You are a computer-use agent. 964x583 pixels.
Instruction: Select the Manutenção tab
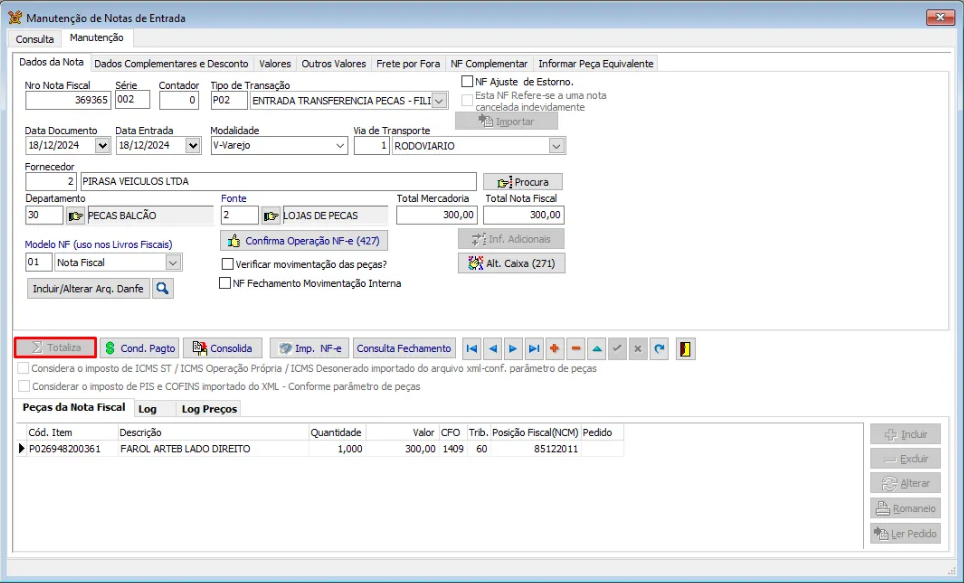point(97,38)
